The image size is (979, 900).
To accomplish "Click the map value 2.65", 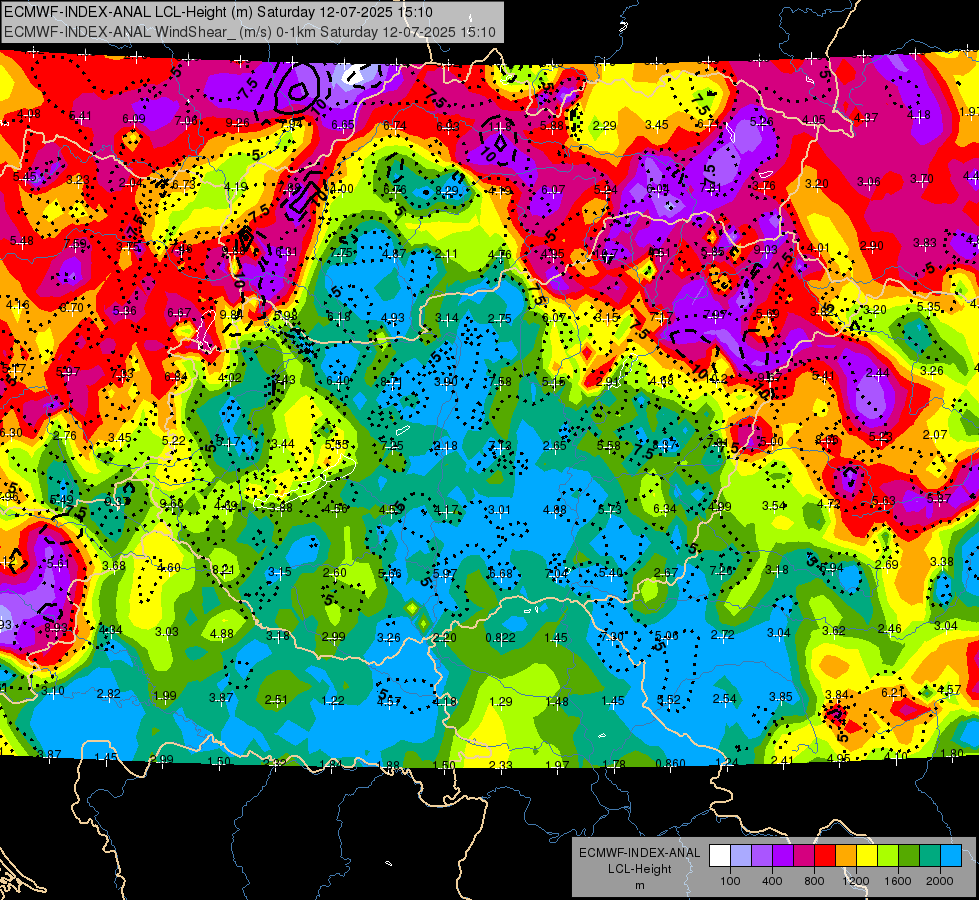I will [554, 445].
